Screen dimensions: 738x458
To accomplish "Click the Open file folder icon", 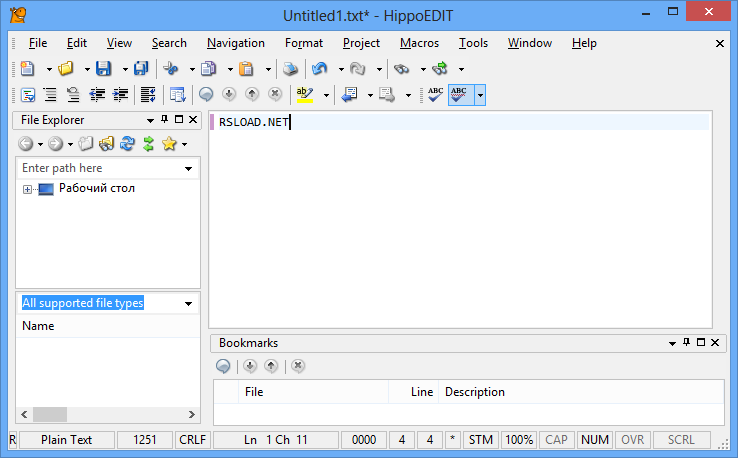I will [66, 69].
